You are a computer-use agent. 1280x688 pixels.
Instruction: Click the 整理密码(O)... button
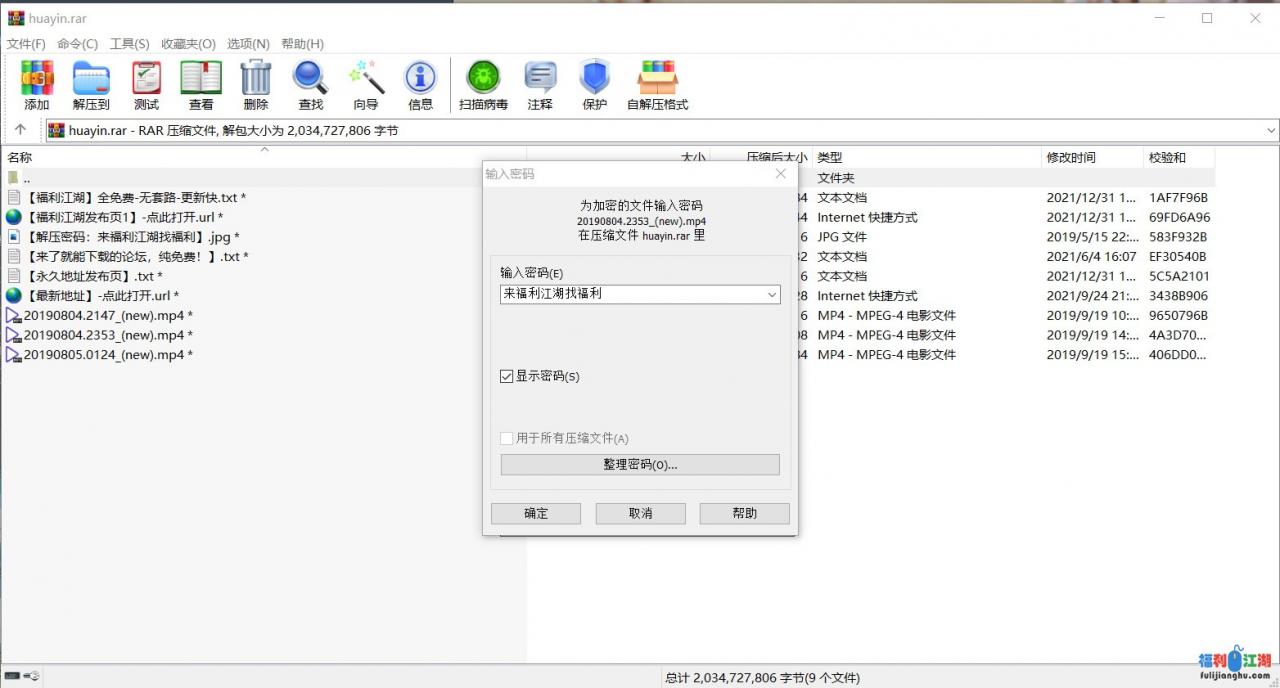[x=640, y=465]
